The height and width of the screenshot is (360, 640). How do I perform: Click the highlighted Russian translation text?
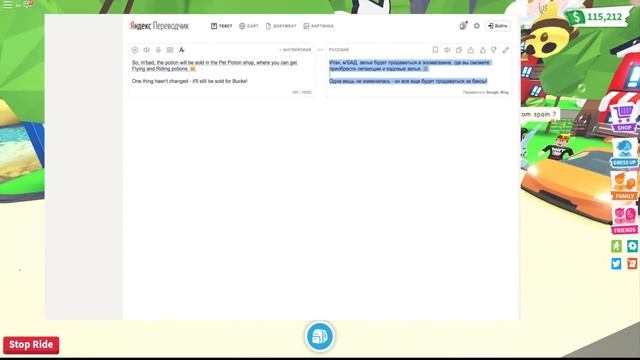410,72
